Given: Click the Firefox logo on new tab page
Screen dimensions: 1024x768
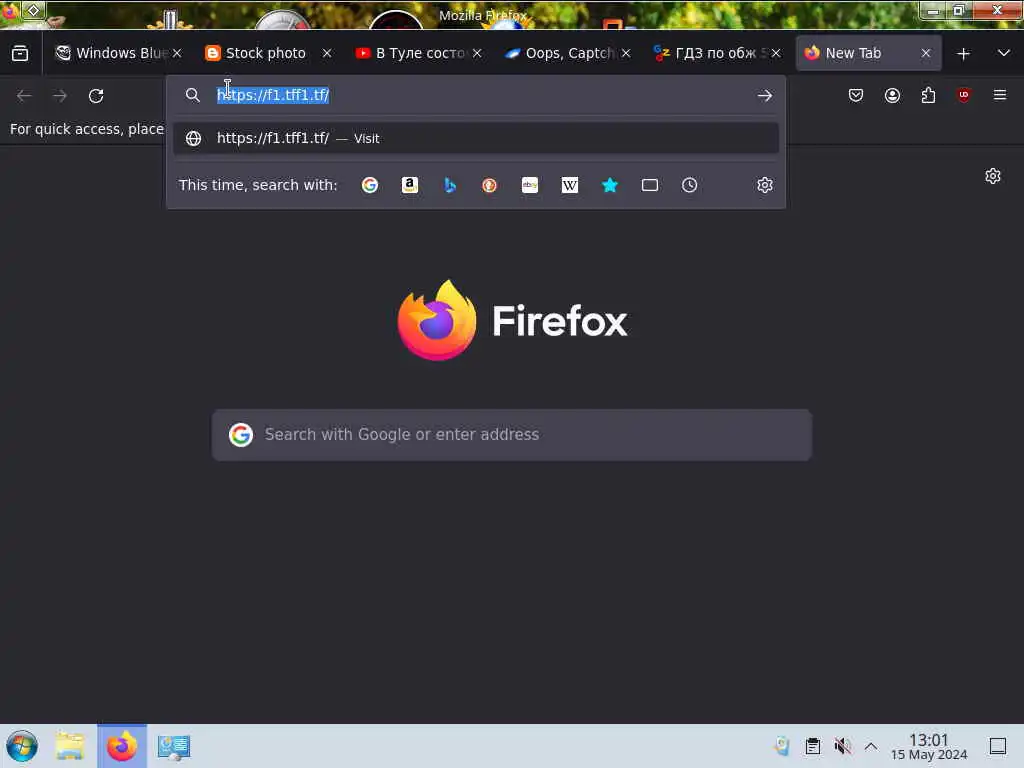Looking at the screenshot, I should click(512, 320).
